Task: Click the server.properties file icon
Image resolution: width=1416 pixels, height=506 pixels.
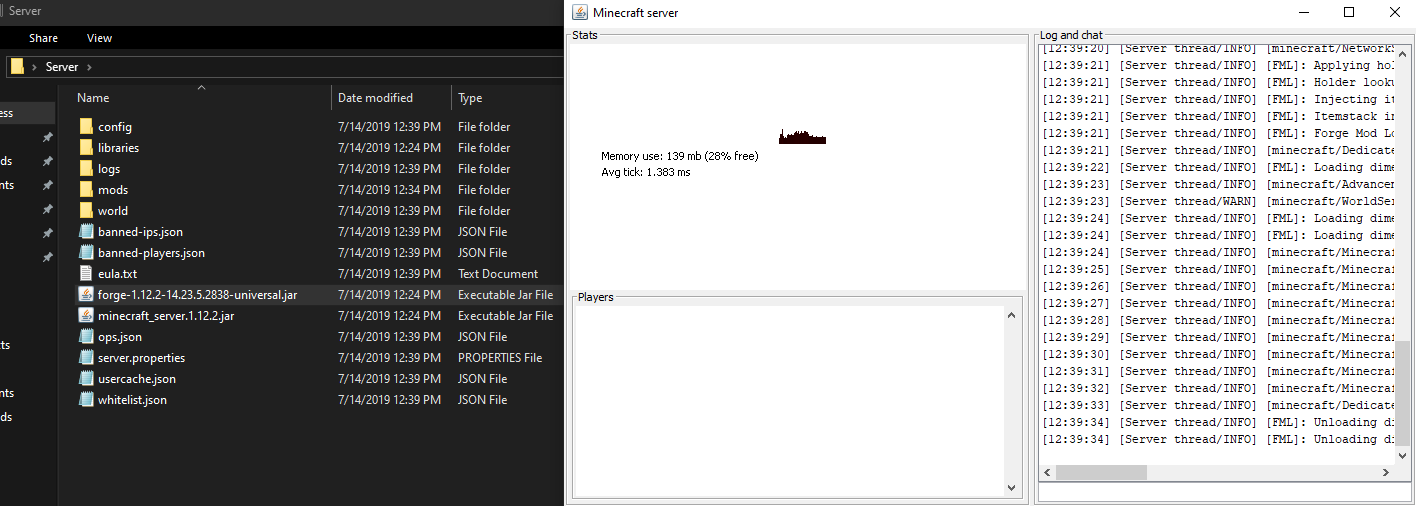Action: pyautogui.click(x=86, y=358)
